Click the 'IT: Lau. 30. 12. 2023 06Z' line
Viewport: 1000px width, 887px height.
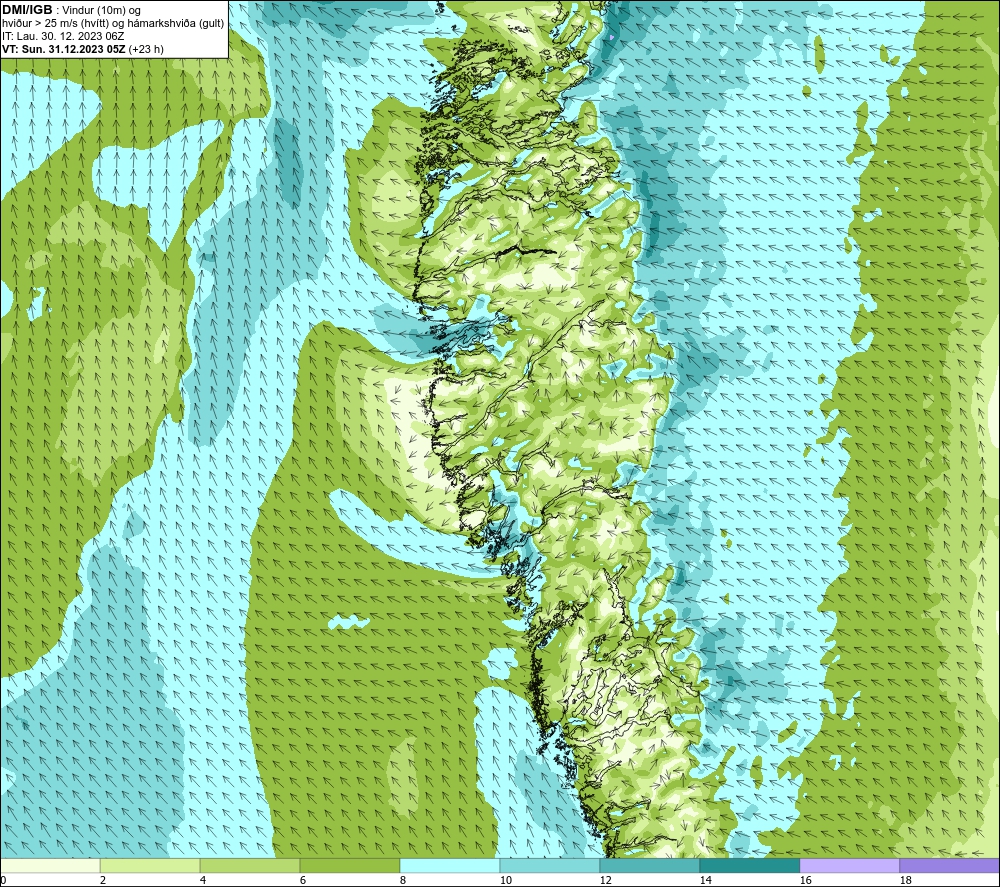pyautogui.click(x=63, y=36)
